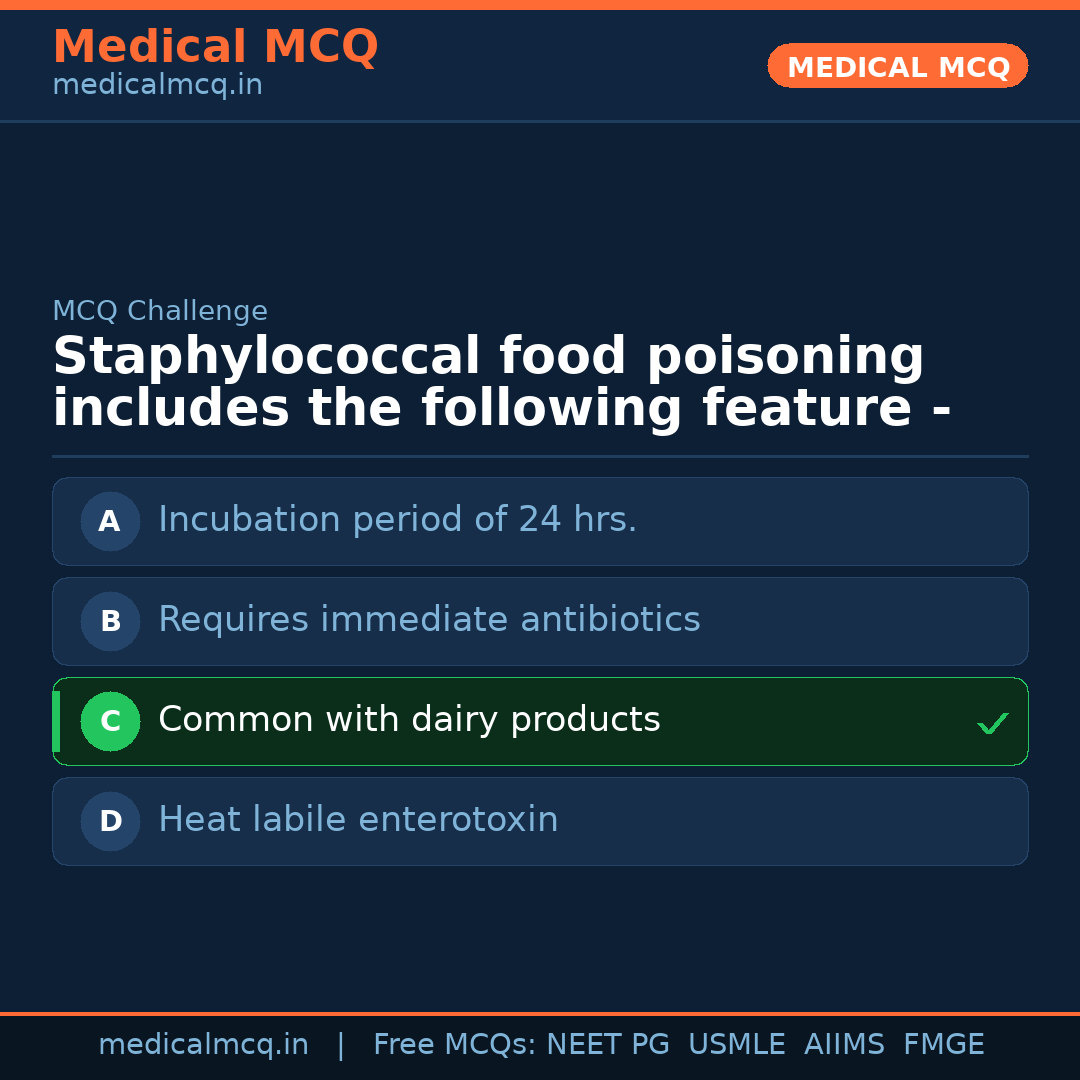Click the 'MCQ Challenge' label

coord(160,312)
